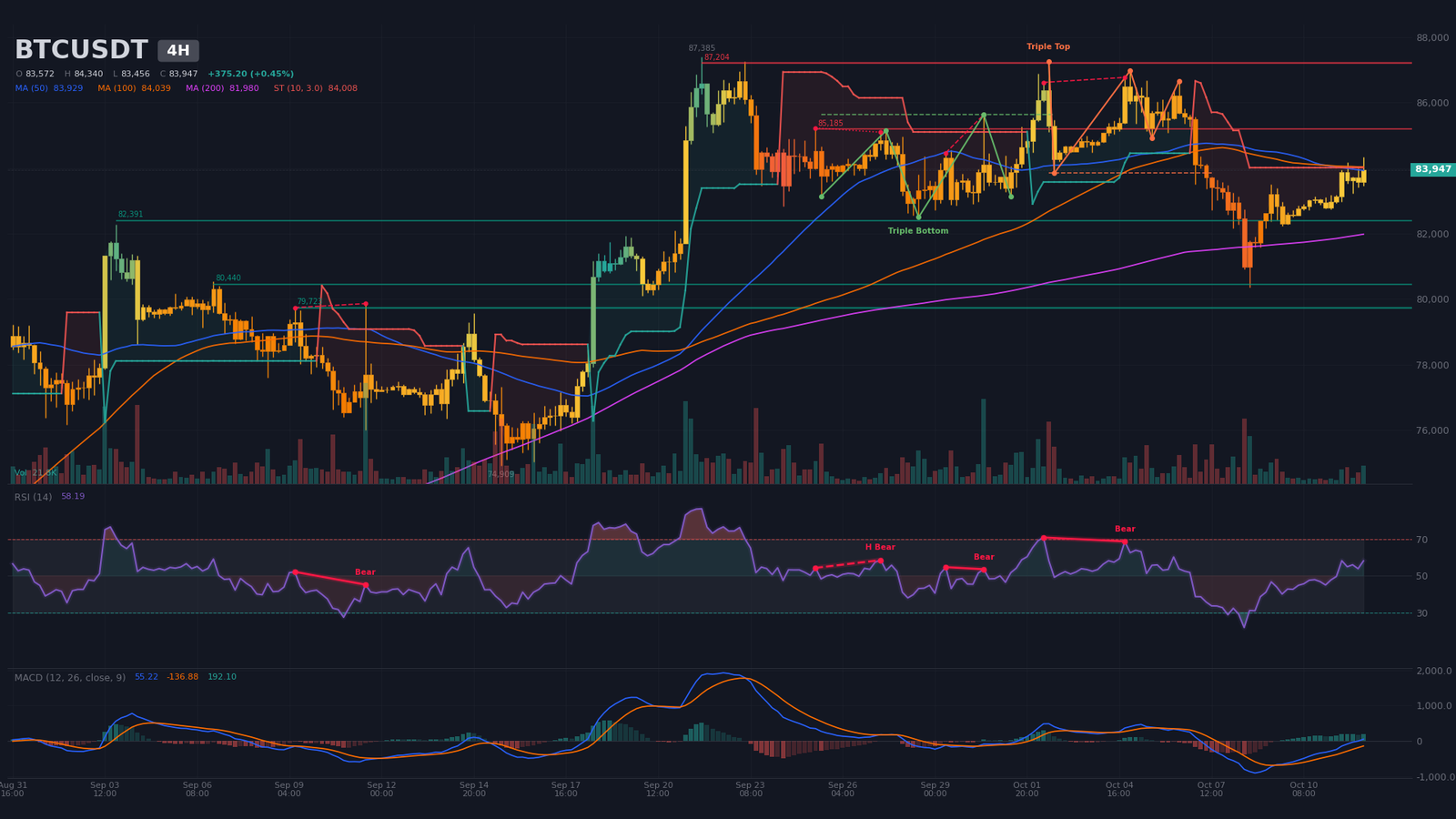
Task: Click the 2,000.0 MACD axis label
Action: point(1434,671)
